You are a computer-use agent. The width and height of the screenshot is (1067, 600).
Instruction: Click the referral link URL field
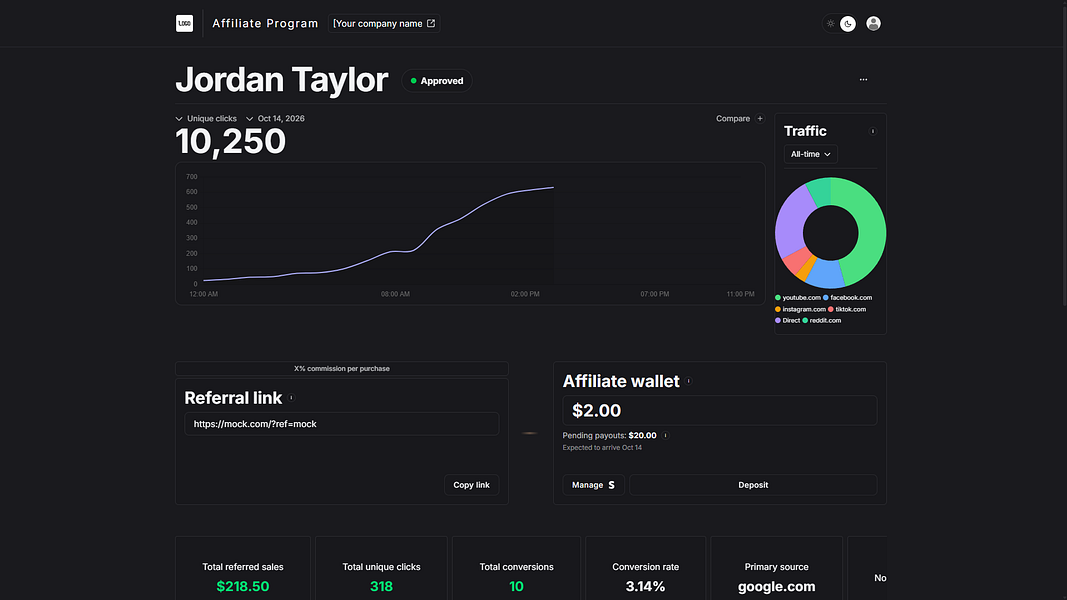[342, 424]
